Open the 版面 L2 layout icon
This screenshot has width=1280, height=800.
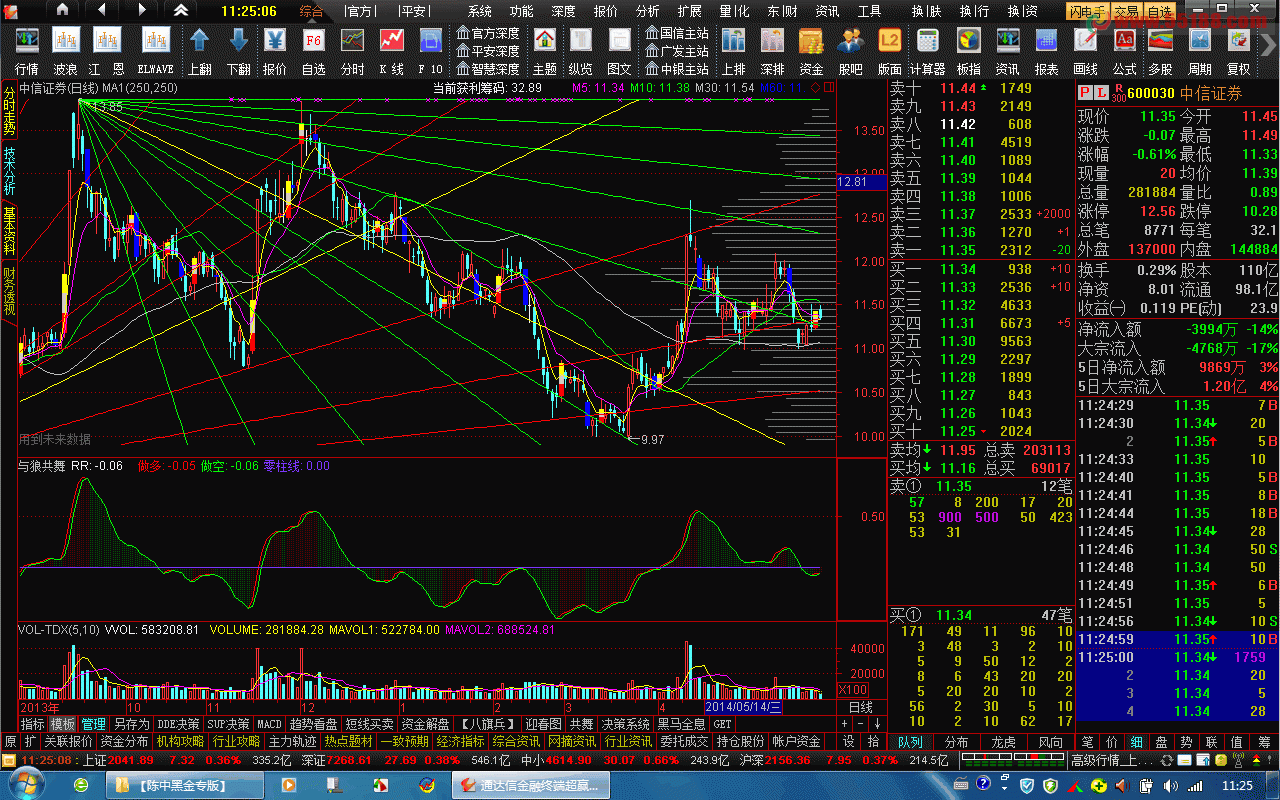pyautogui.click(x=889, y=41)
